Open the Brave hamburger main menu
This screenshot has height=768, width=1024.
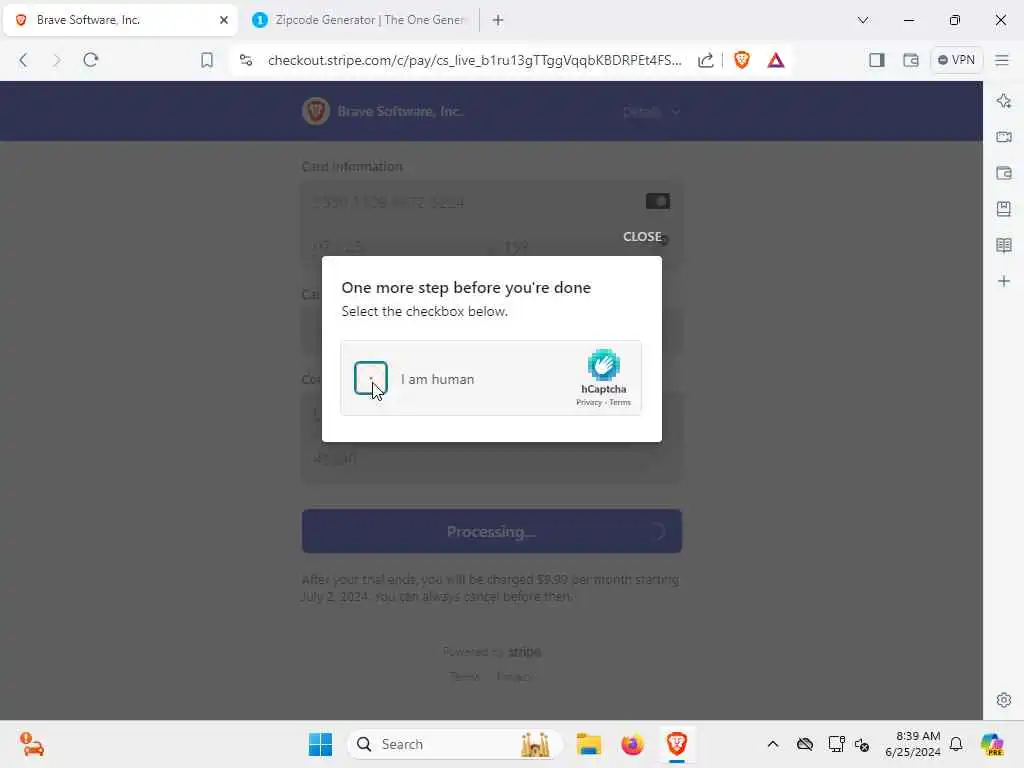pos(1002,60)
